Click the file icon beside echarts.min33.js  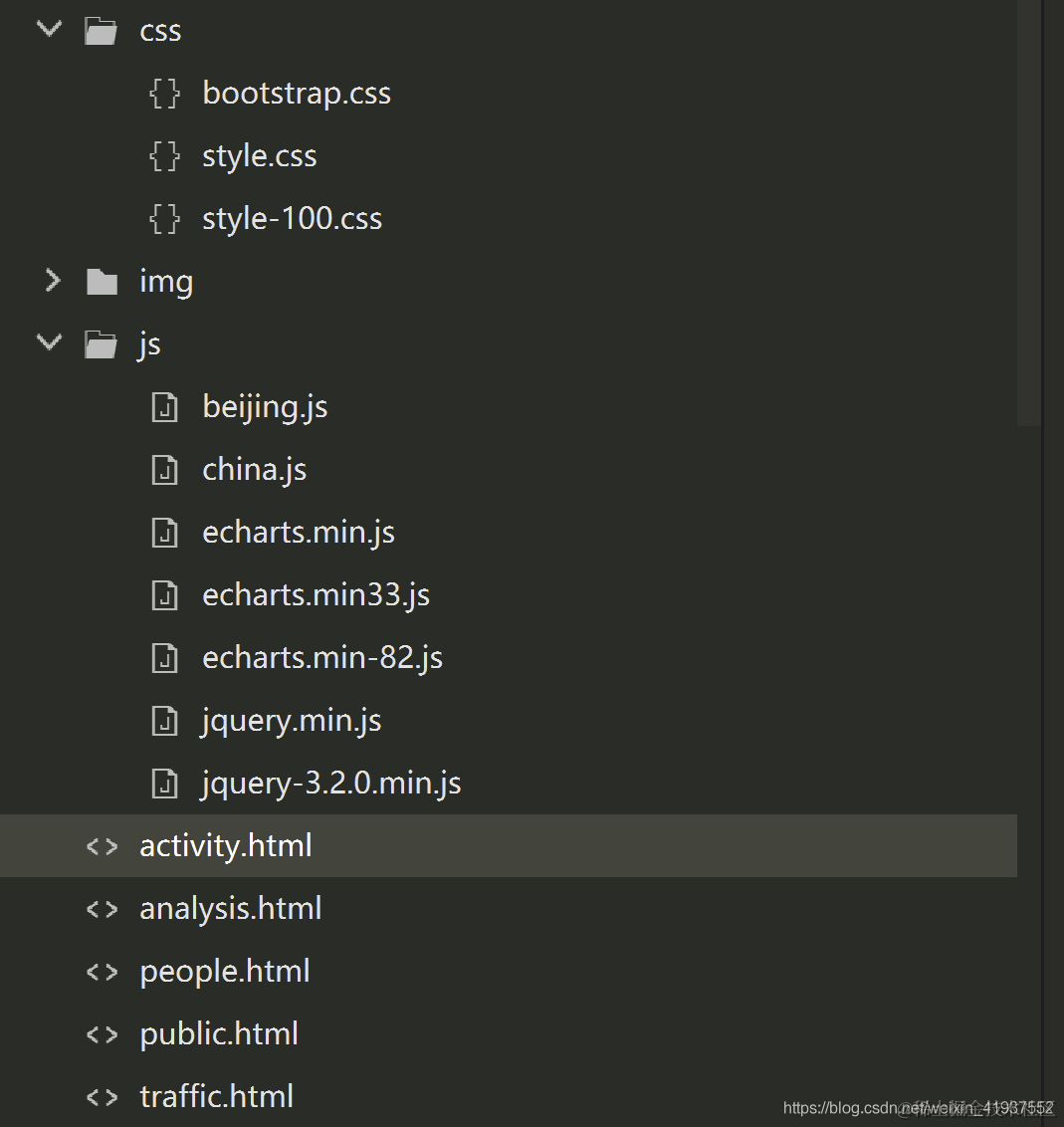click(x=164, y=595)
